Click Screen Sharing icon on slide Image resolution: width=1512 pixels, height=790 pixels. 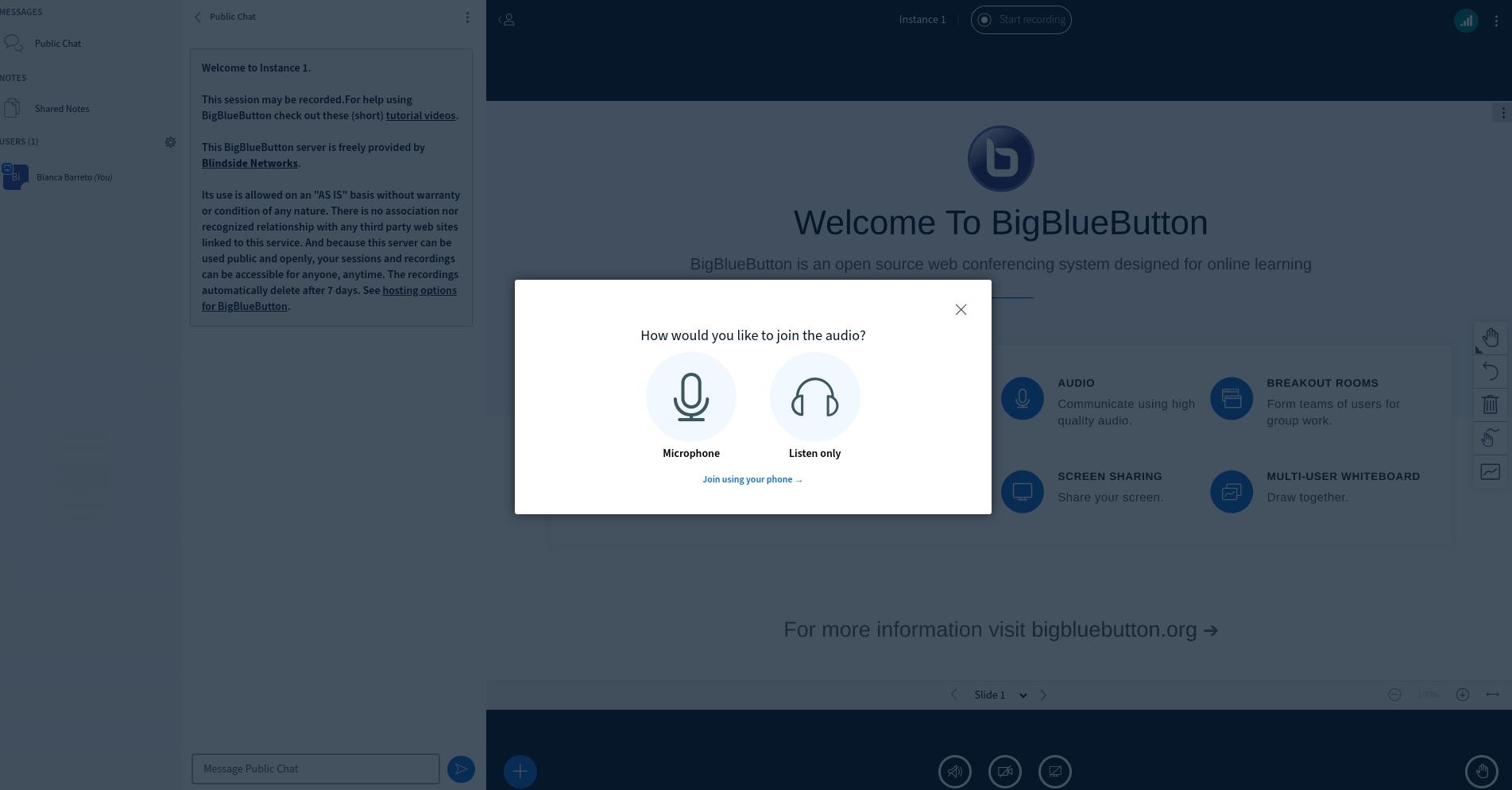tap(1023, 492)
